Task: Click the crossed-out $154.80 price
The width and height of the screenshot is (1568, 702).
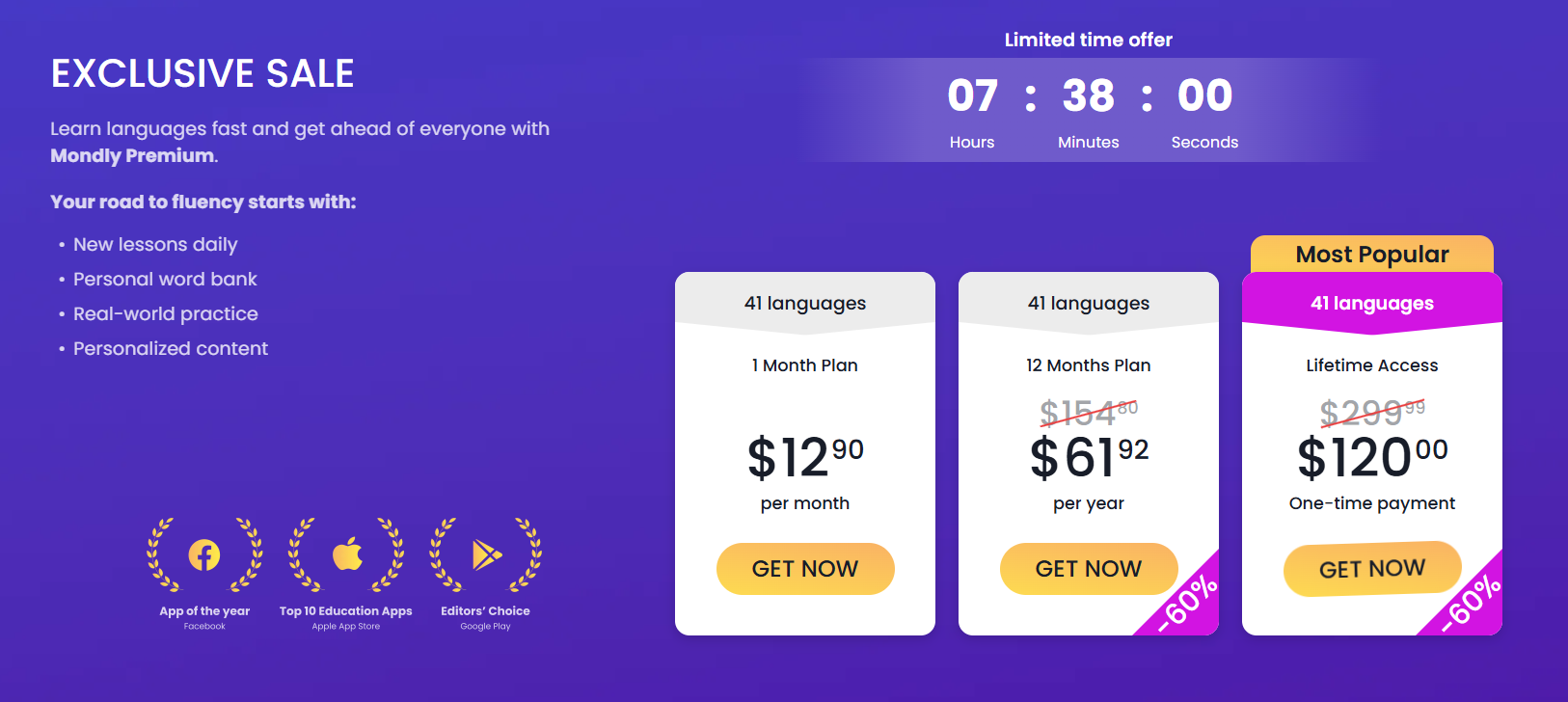Action: pyautogui.click(x=1089, y=413)
